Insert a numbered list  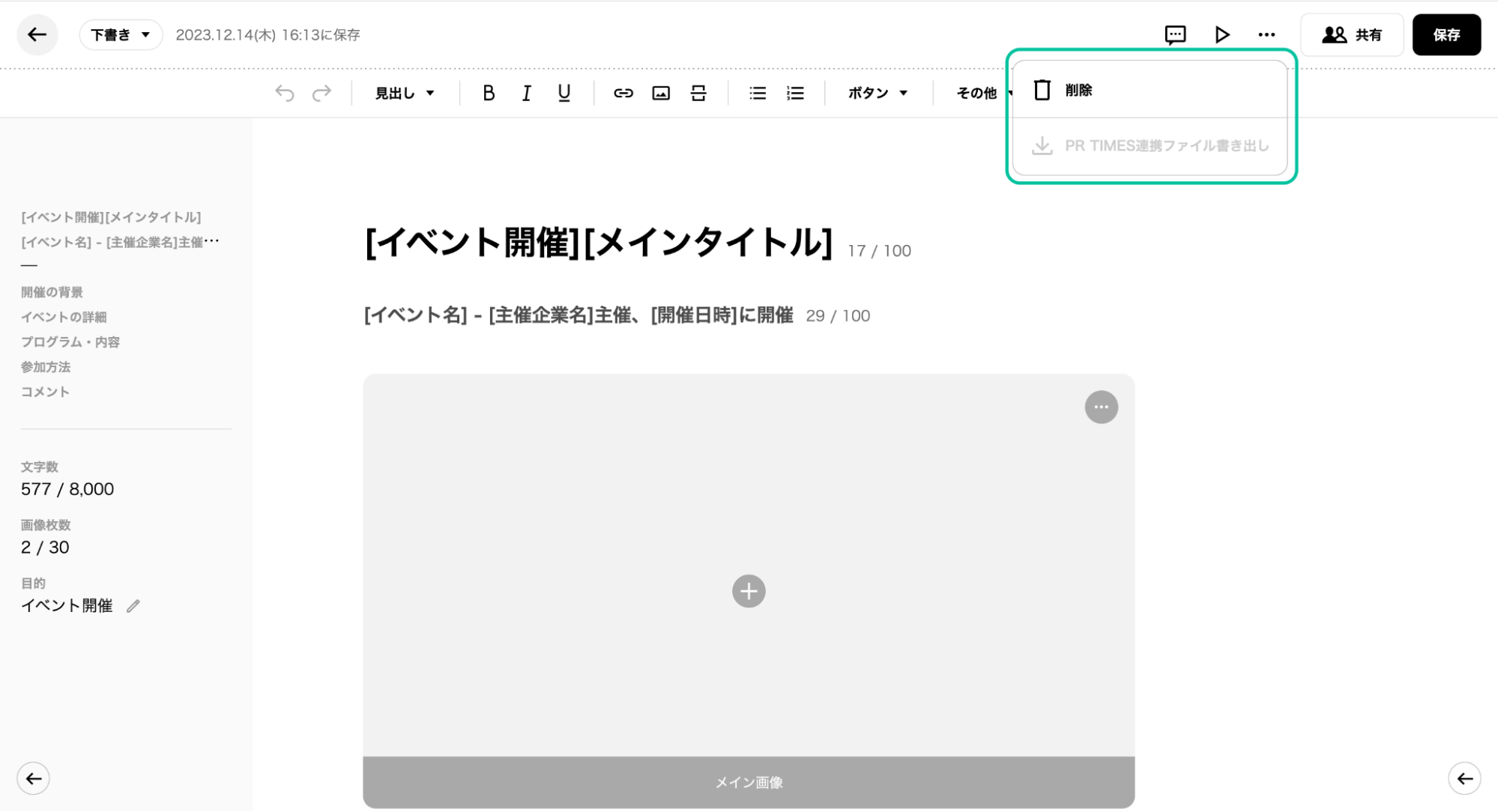pyautogui.click(x=795, y=93)
